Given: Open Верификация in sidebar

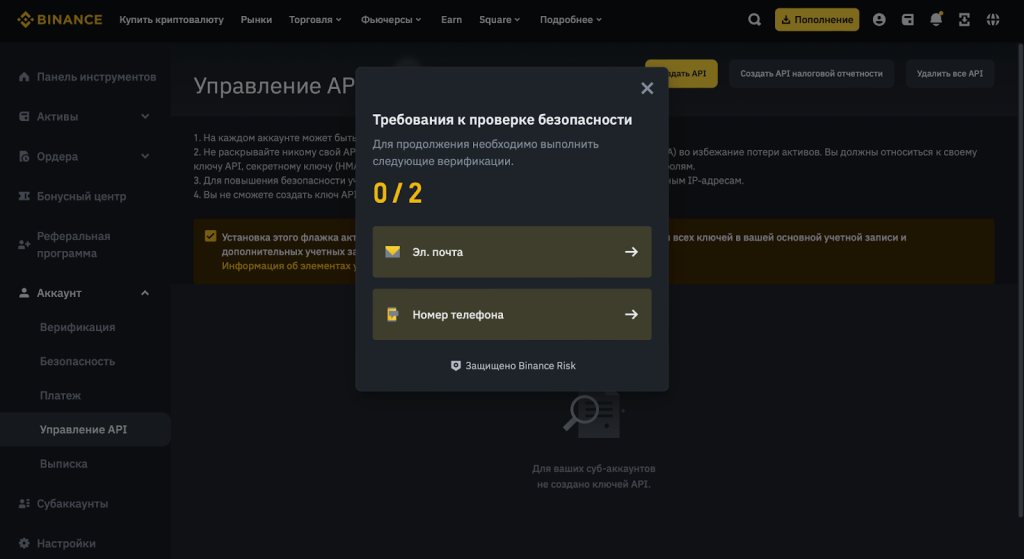Looking at the screenshot, I should pyautogui.click(x=77, y=327).
